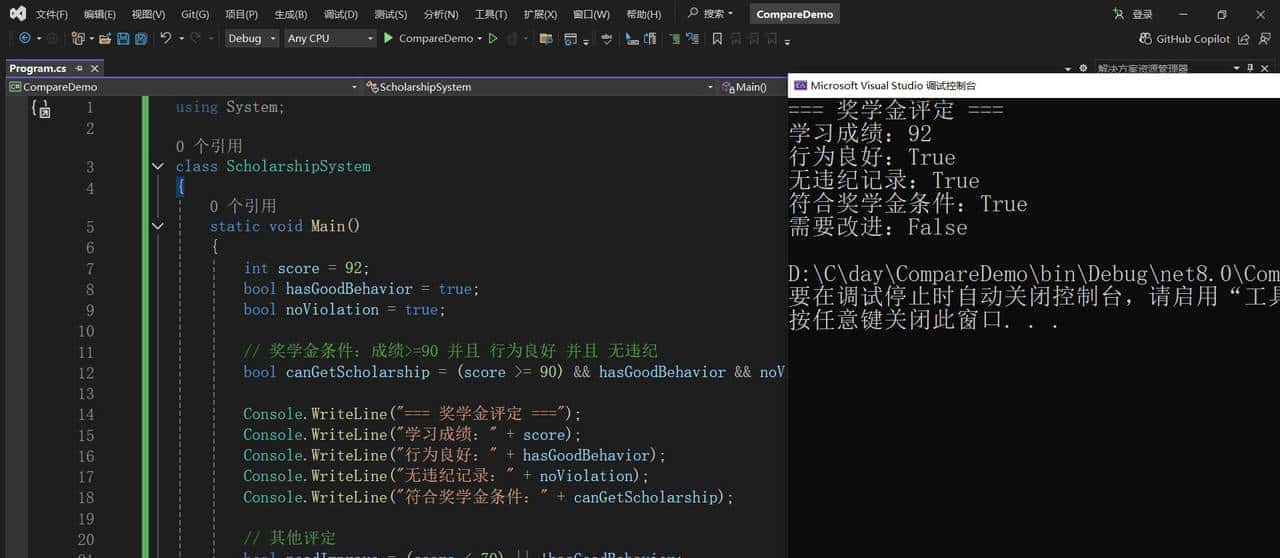Click the console window title icon
1280x558 pixels.
click(x=800, y=86)
